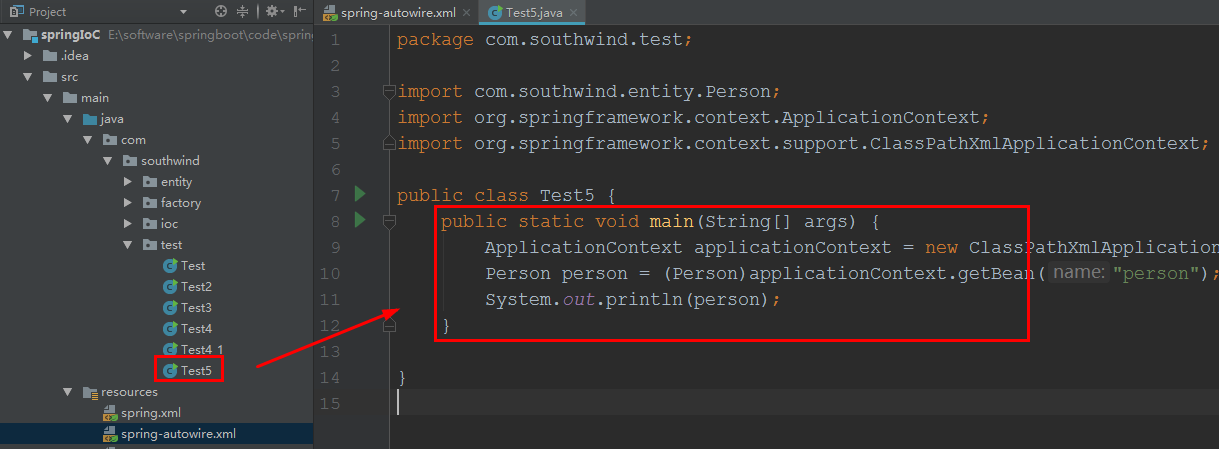
Task: Collapse the southwind package
Action: [x=107, y=160]
